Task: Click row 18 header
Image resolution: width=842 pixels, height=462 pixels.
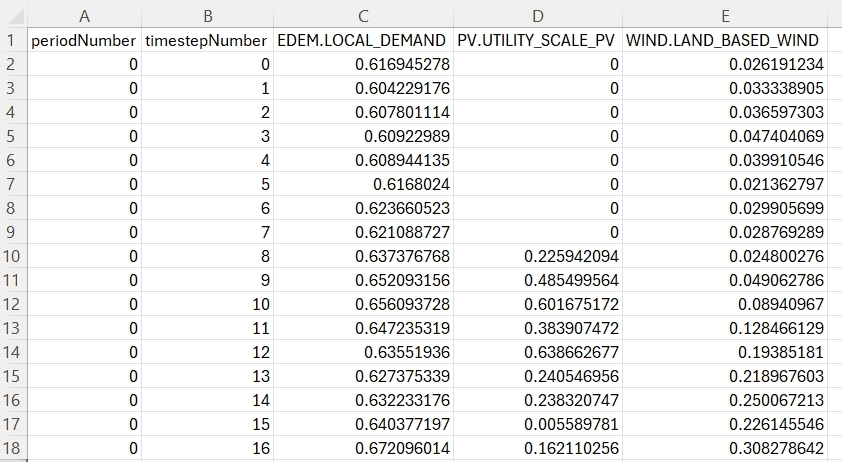Action: 12,448
